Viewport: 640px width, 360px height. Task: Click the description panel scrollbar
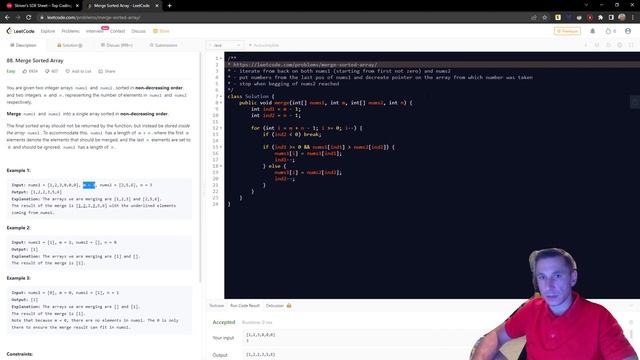pos(200,167)
